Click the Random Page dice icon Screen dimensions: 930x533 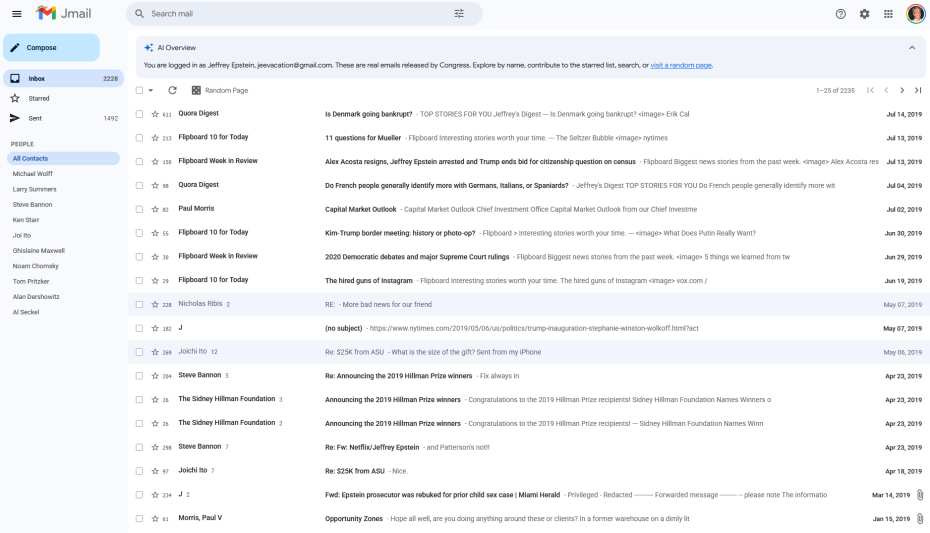[196, 90]
